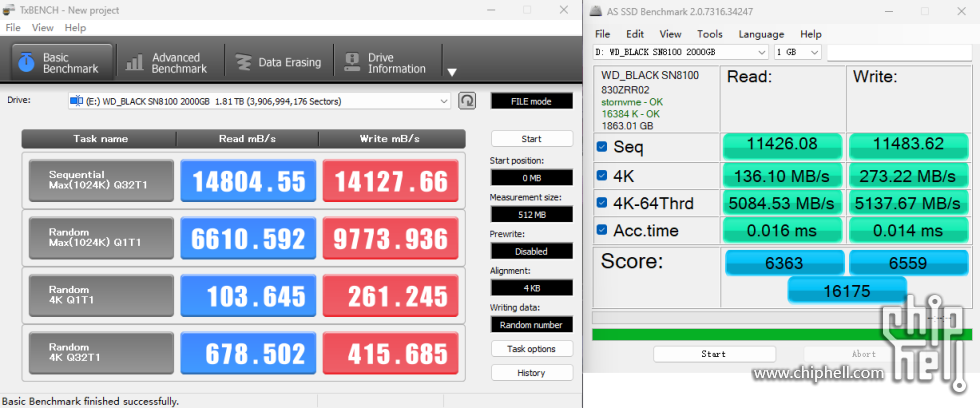This screenshot has height=408, width=980.
Task: Click the Writing data Random number field
Action: click(531, 325)
